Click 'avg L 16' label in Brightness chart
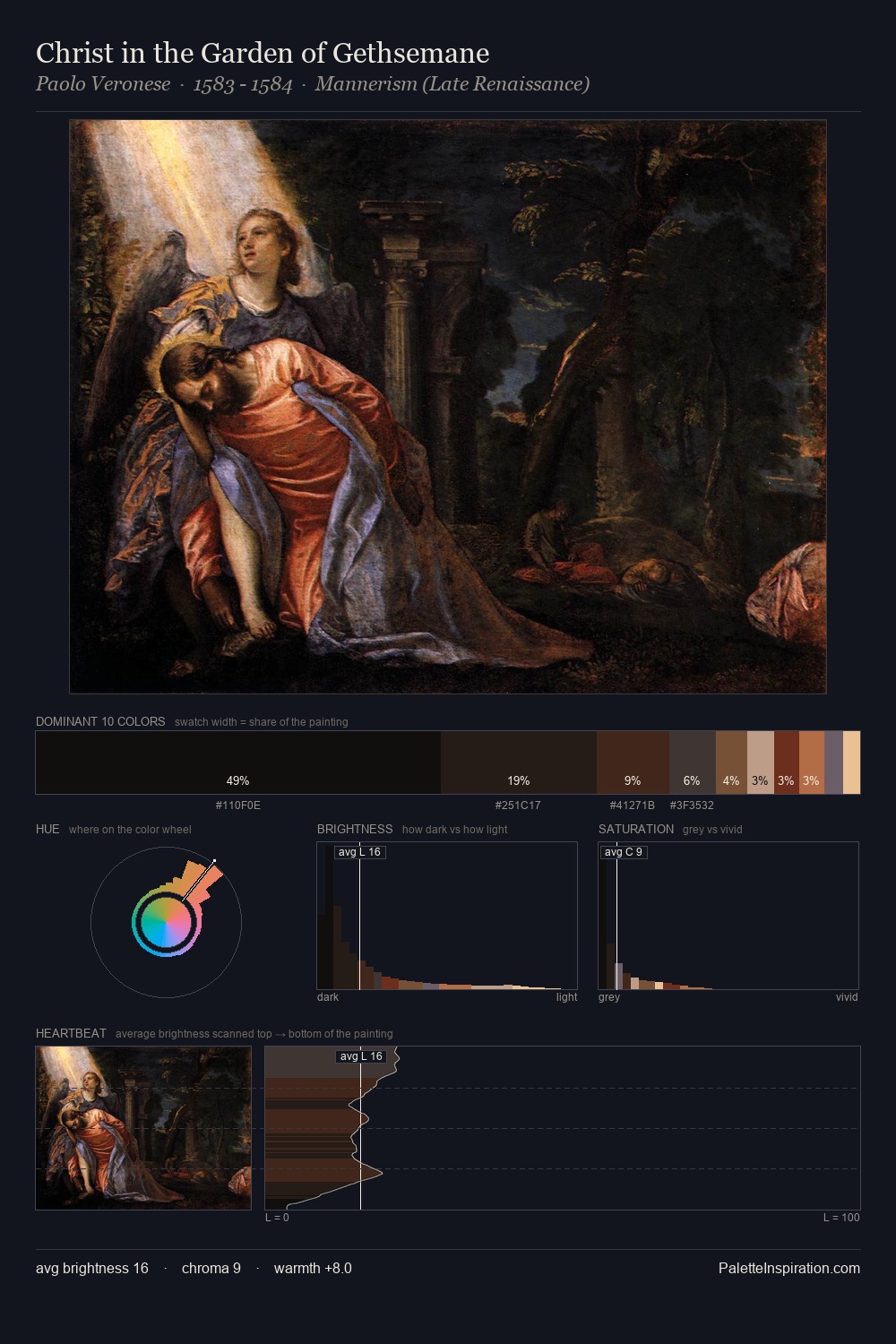Viewport: 896px width, 1344px height. tap(359, 852)
